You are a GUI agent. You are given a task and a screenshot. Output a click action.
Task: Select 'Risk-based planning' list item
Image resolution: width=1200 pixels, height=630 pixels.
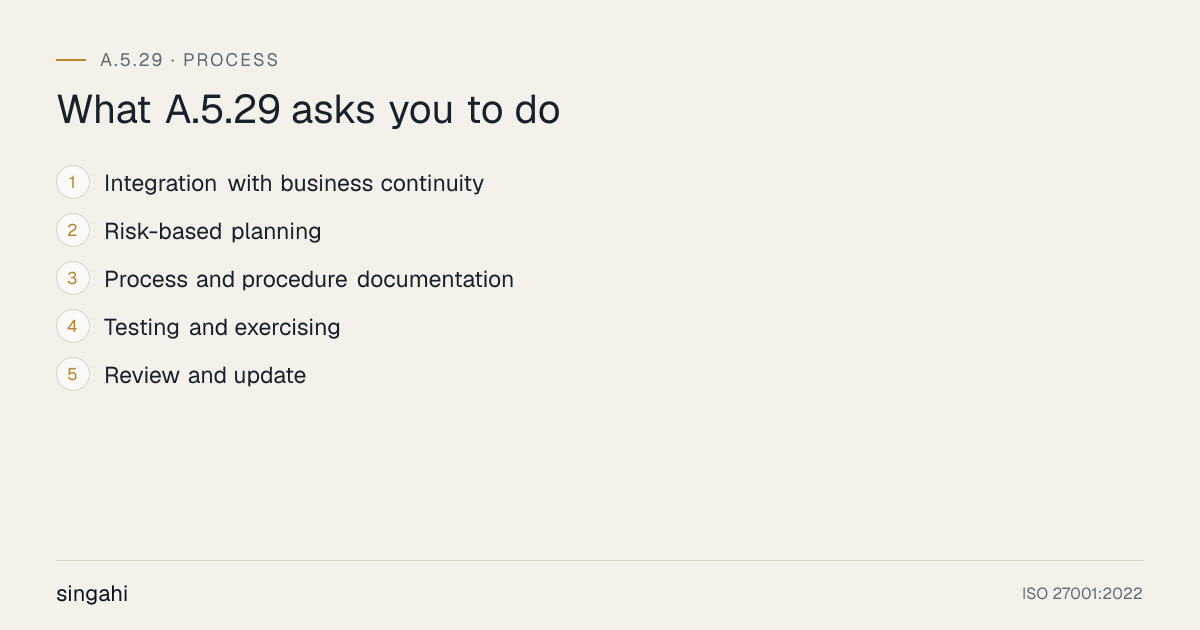213,232
